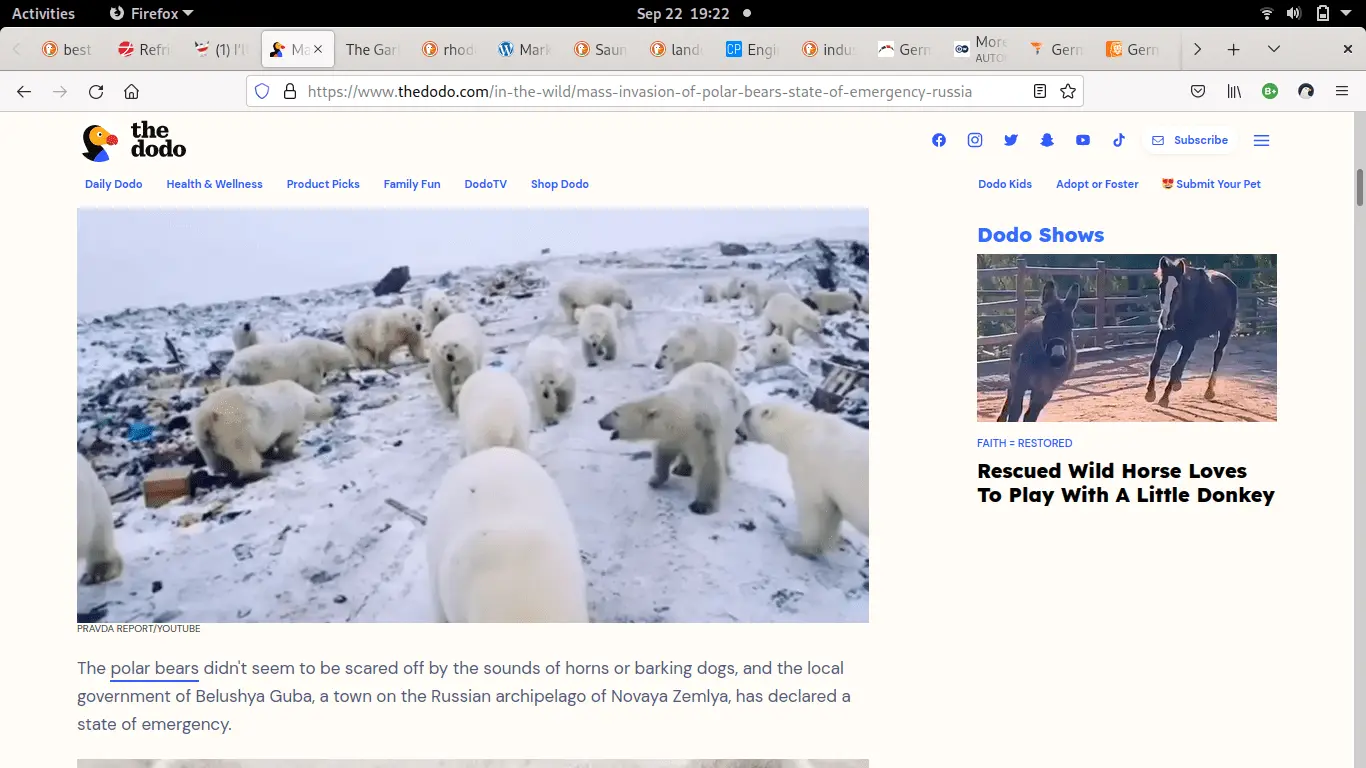The height and width of the screenshot is (768, 1366).
Task: Click the Twitter bird icon
Action: (x=1010, y=140)
